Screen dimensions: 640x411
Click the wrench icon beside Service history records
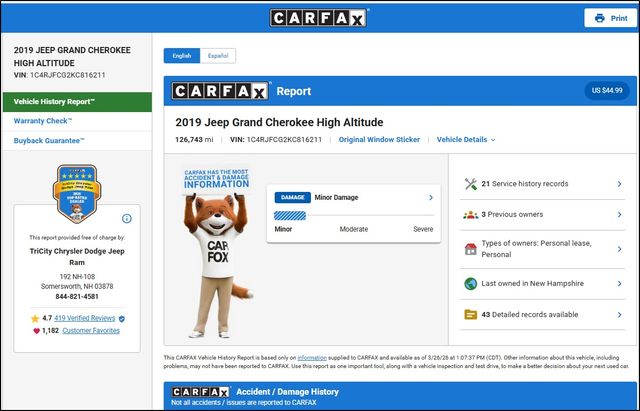pos(471,184)
